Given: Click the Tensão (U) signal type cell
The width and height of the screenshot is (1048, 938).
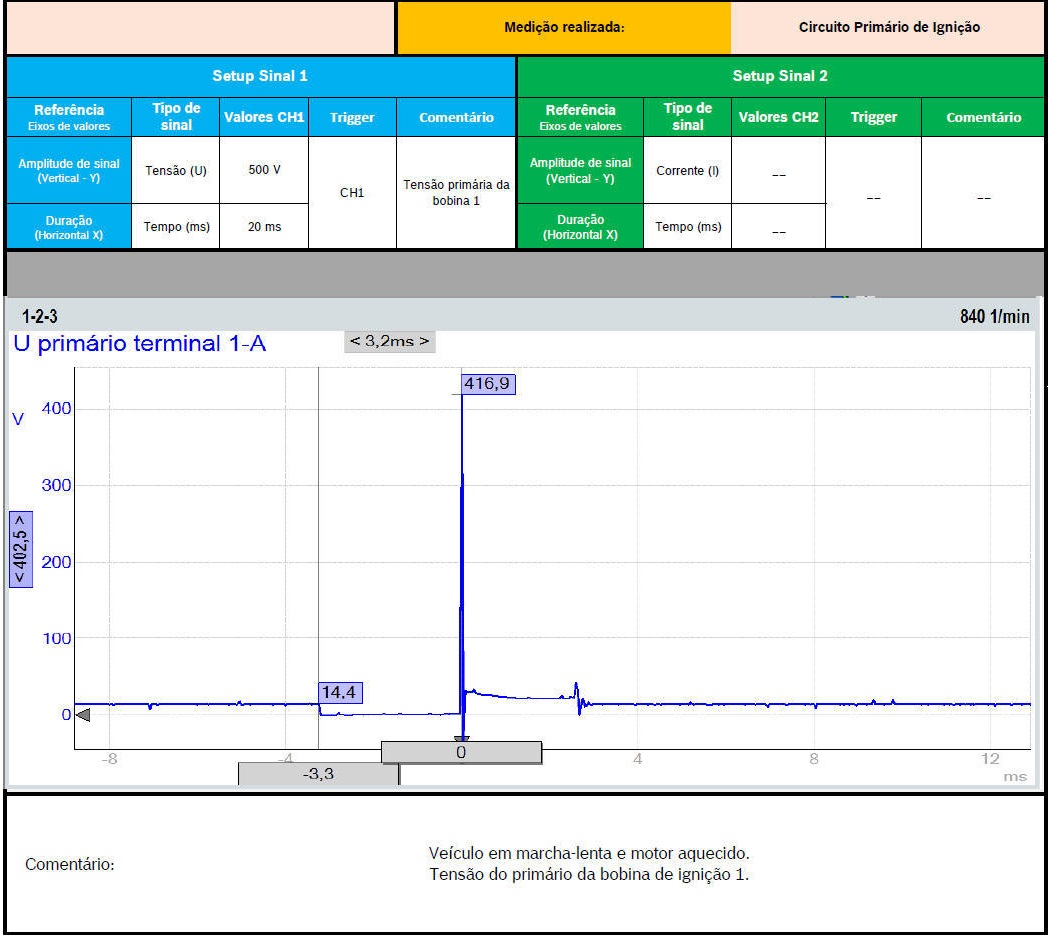Looking at the screenshot, I should pyautogui.click(x=176, y=170).
